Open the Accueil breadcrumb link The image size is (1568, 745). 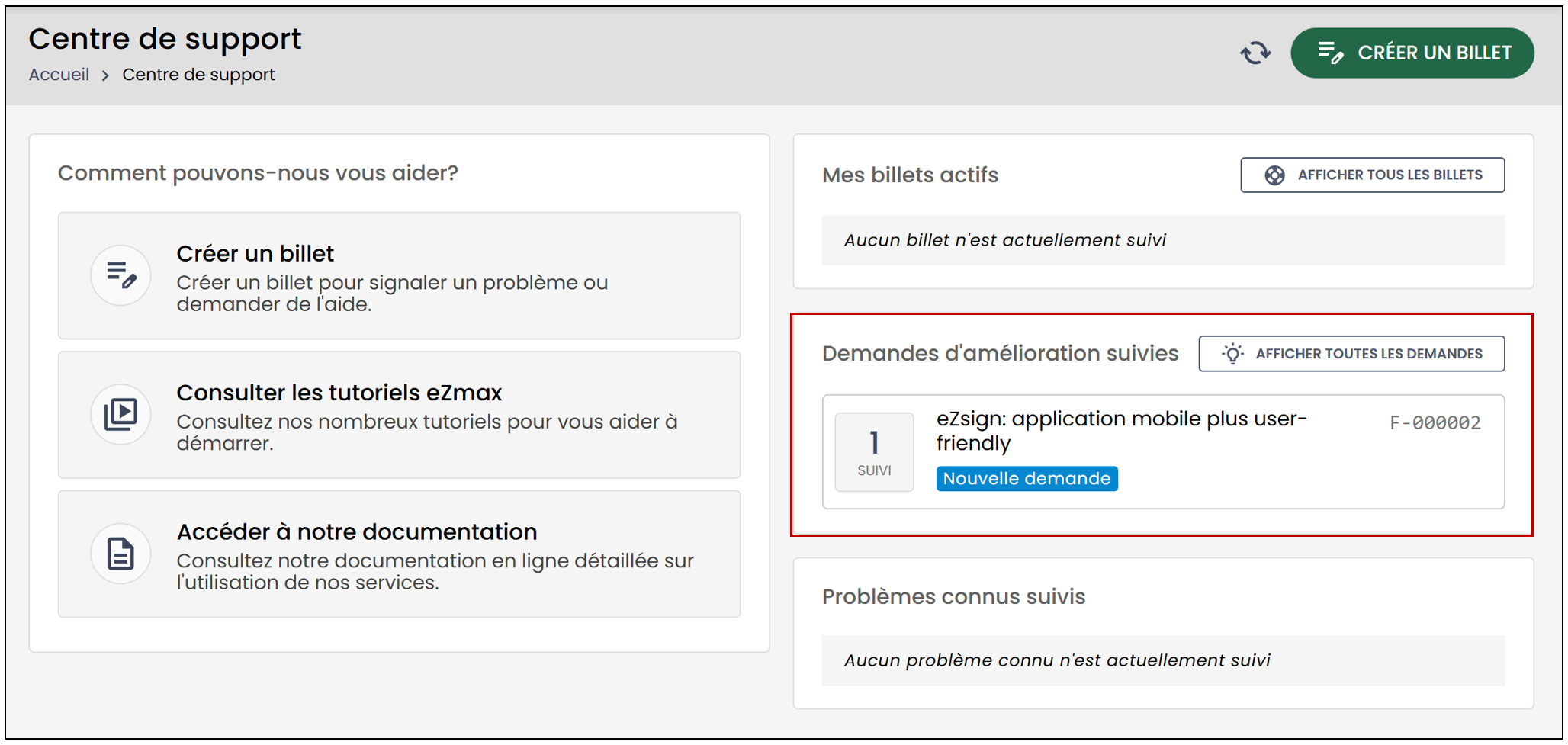click(59, 75)
